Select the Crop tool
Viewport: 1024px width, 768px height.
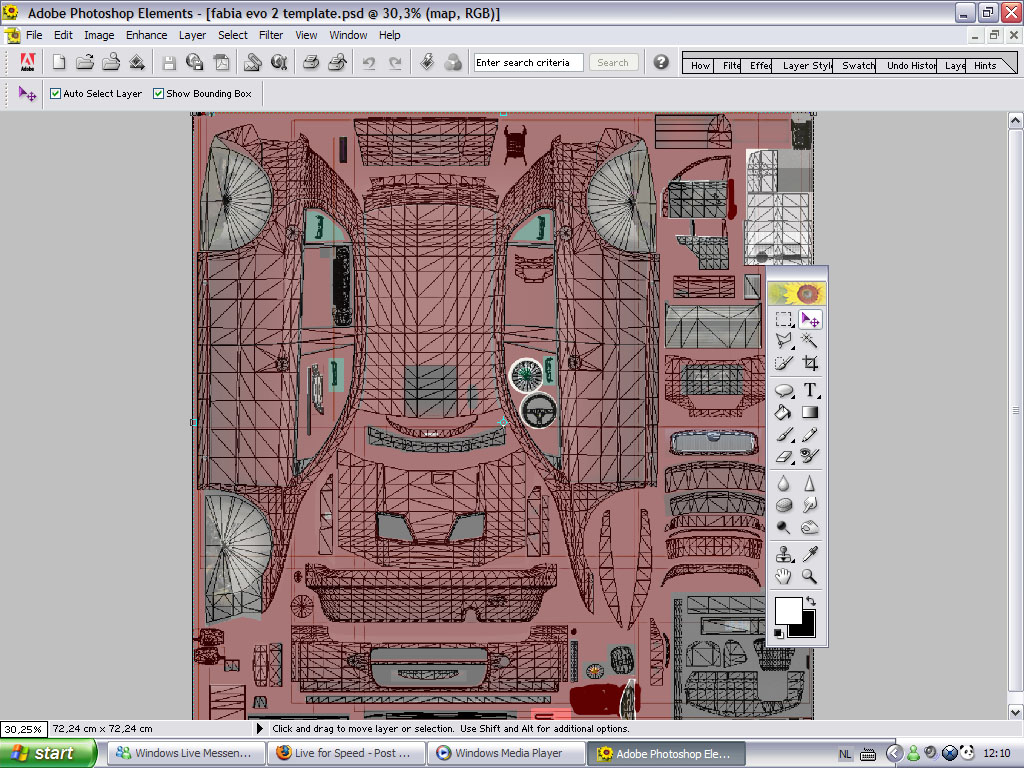coord(810,363)
